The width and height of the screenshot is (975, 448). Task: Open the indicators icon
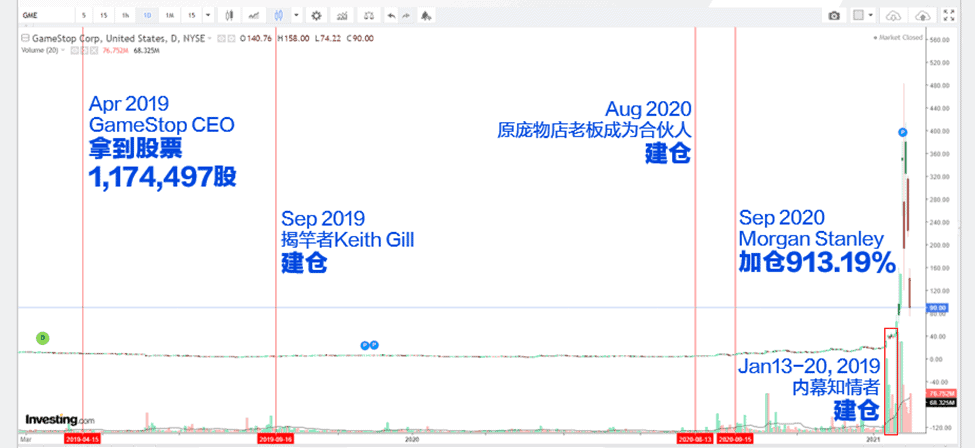click(341, 15)
